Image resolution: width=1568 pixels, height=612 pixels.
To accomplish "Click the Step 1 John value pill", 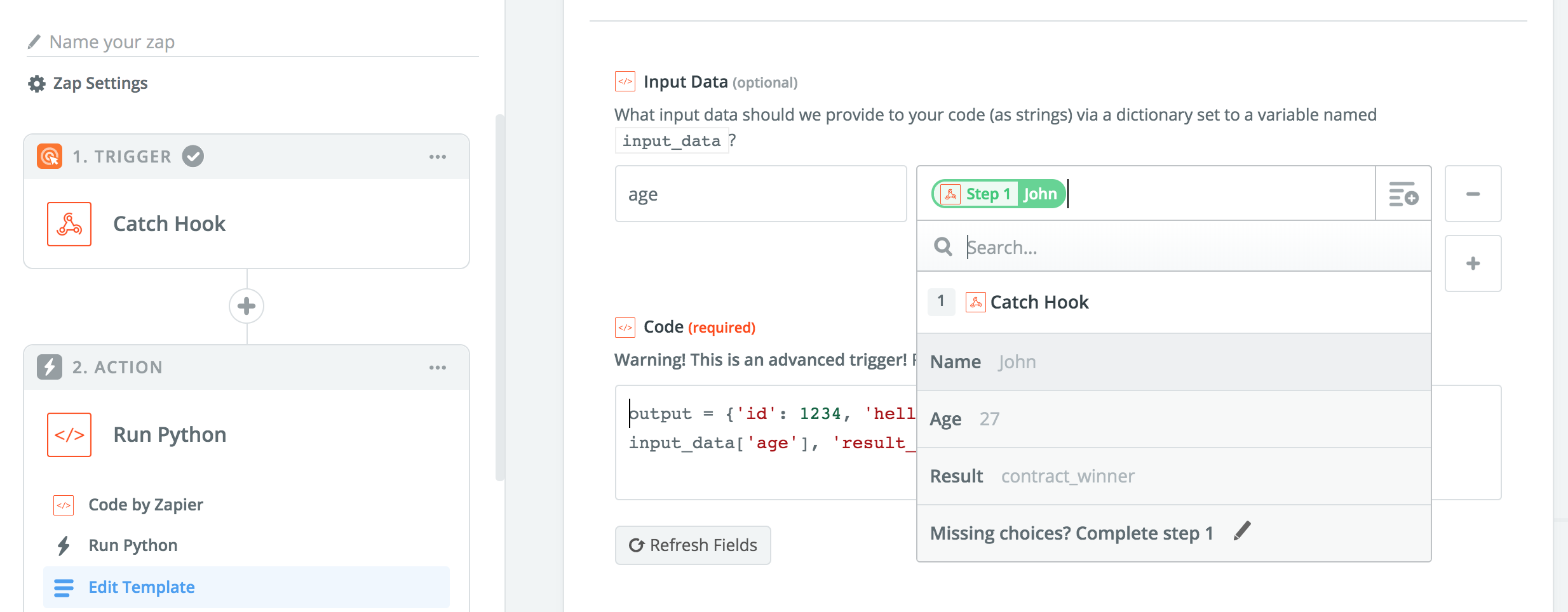I will tap(998, 194).
